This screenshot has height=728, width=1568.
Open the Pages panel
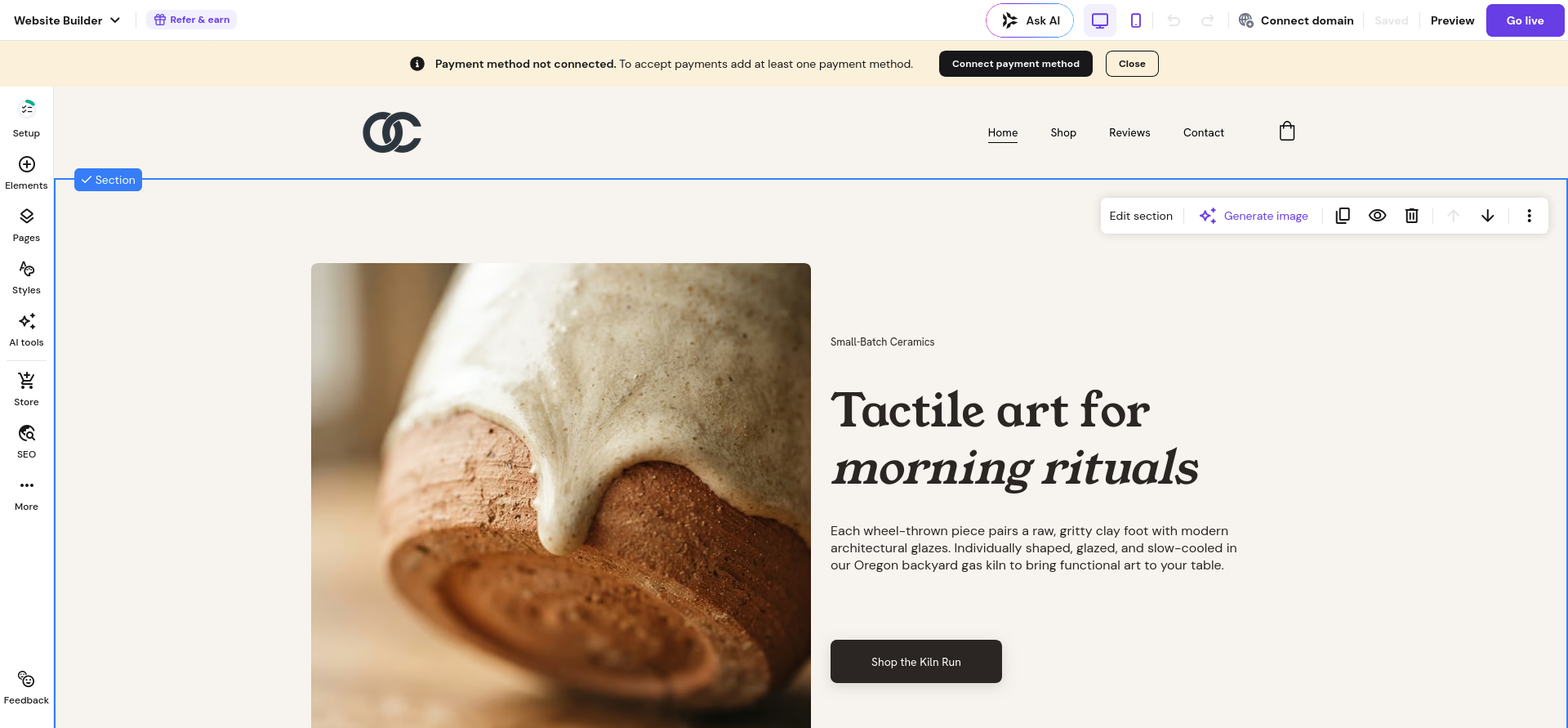(26, 226)
